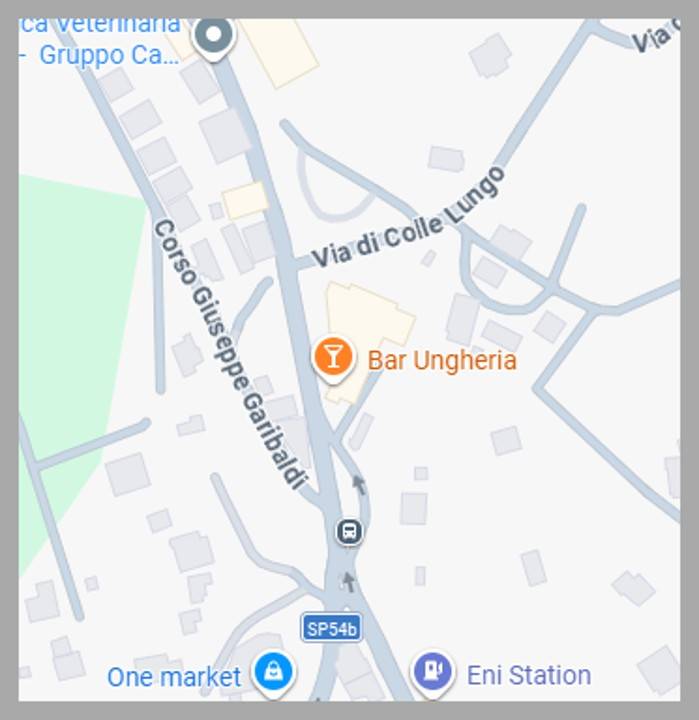
Task: Click the One market text label
Action: (x=174, y=677)
